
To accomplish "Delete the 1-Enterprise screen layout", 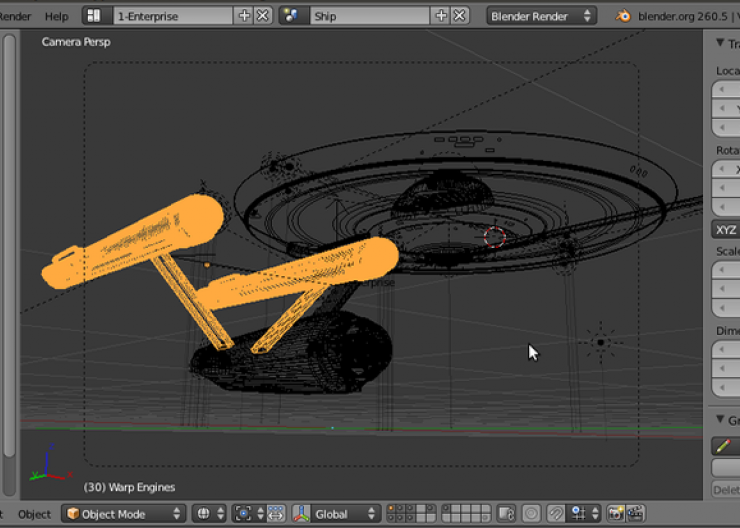I will click(263, 16).
